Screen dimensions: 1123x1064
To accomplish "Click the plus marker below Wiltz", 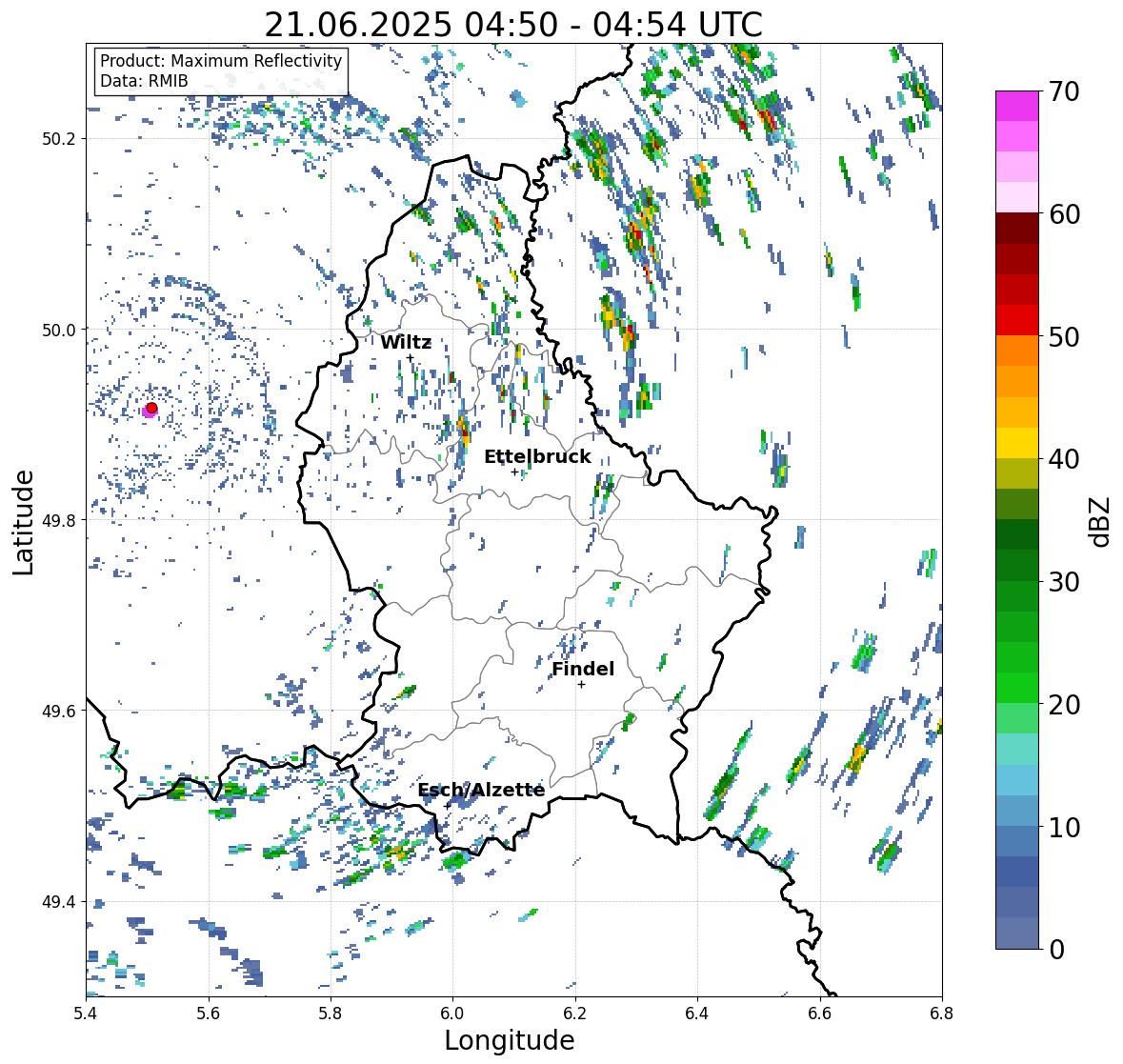I will pos(410,358).
